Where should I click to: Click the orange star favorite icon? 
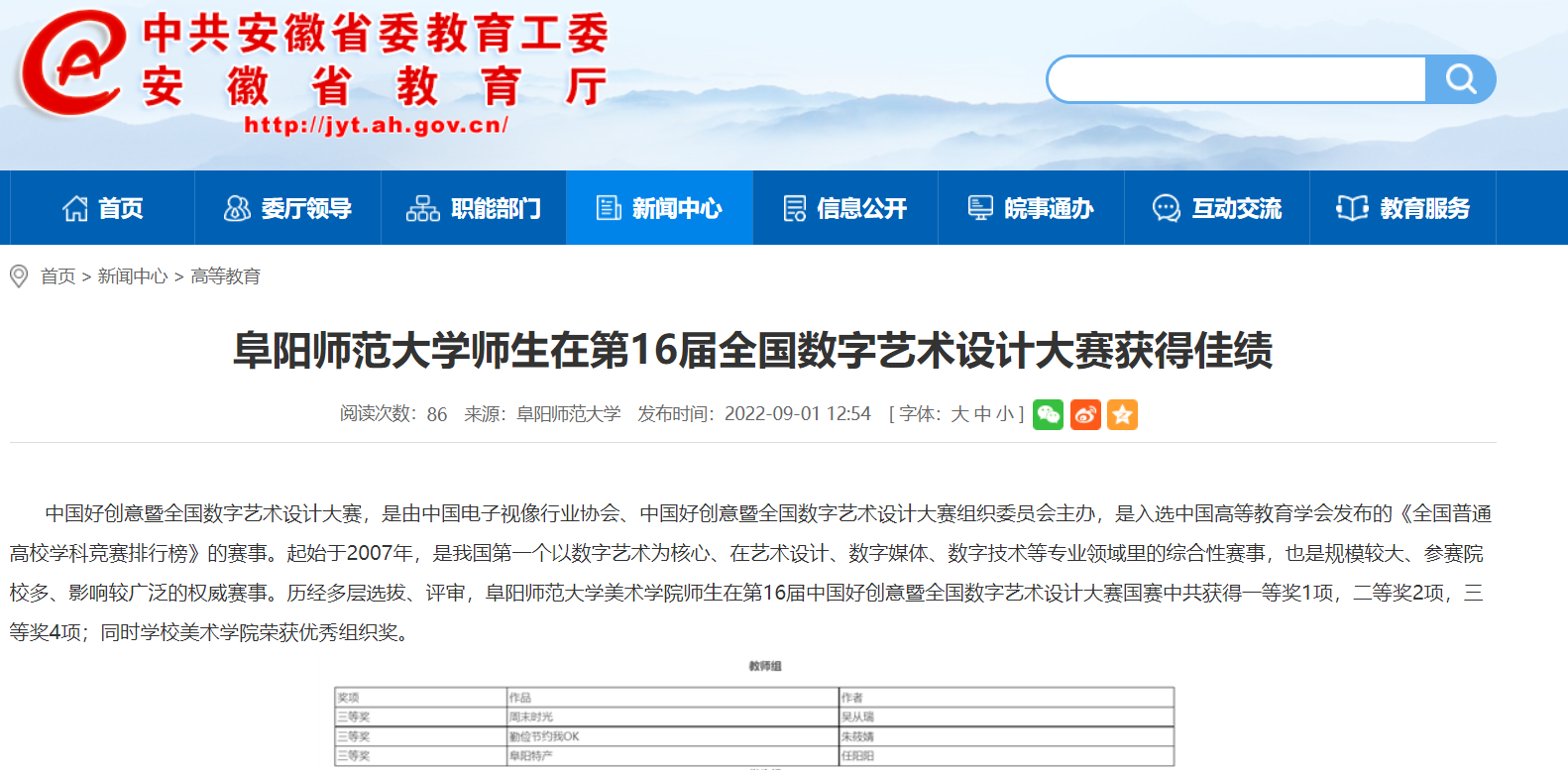1122,414
